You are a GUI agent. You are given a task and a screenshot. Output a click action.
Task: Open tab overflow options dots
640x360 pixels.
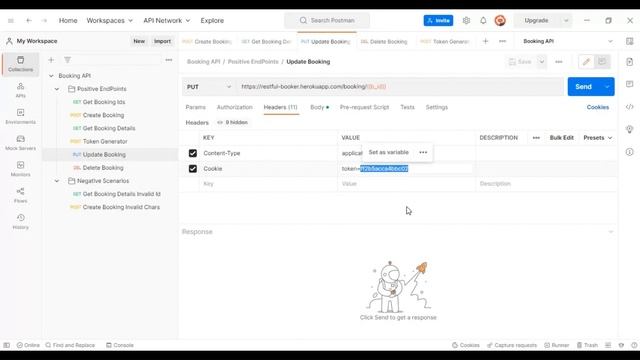(502, 41)
